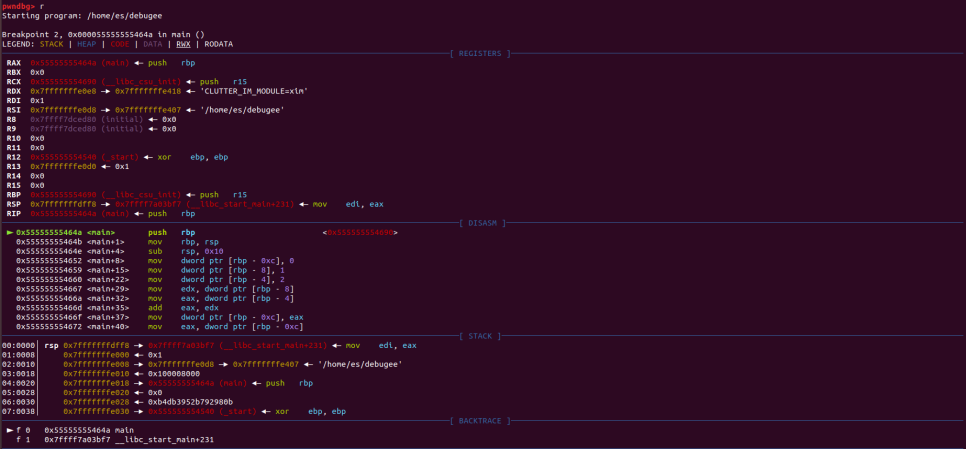The image size is (966, 449).
Task: Click stack address '0x7fffffffe018'
Action: [x=96, y=383]
